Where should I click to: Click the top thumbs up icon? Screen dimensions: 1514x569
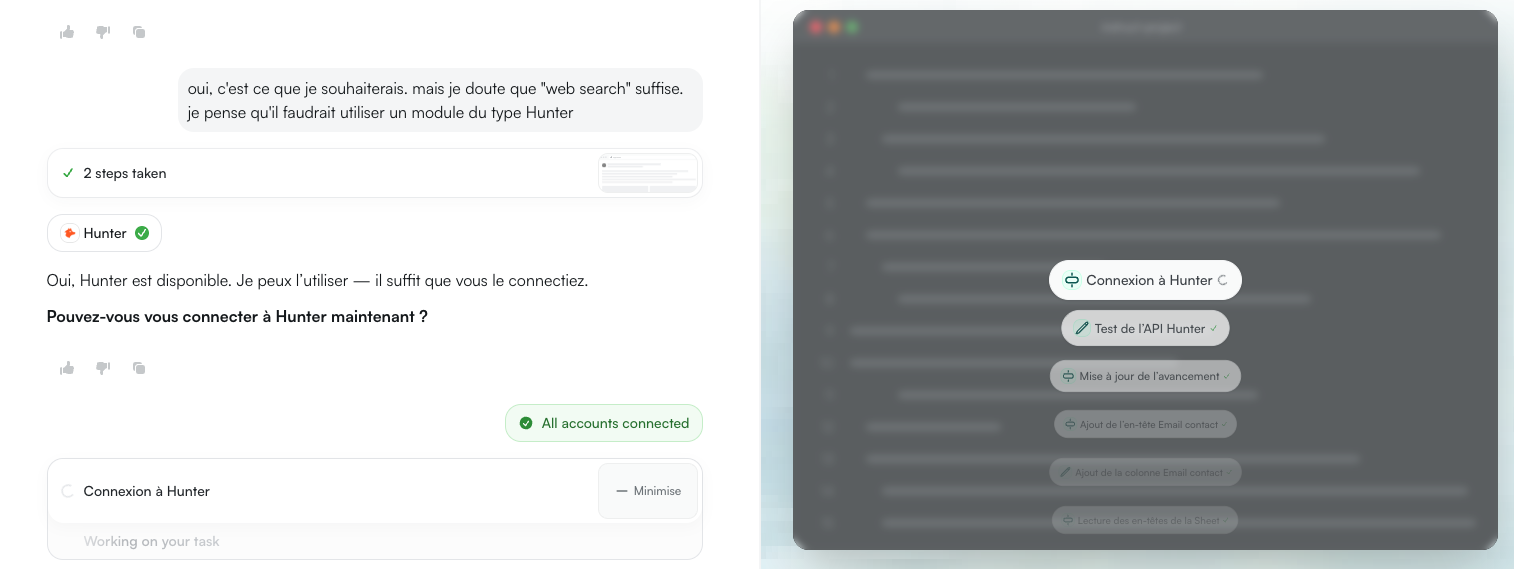point(67,32)
